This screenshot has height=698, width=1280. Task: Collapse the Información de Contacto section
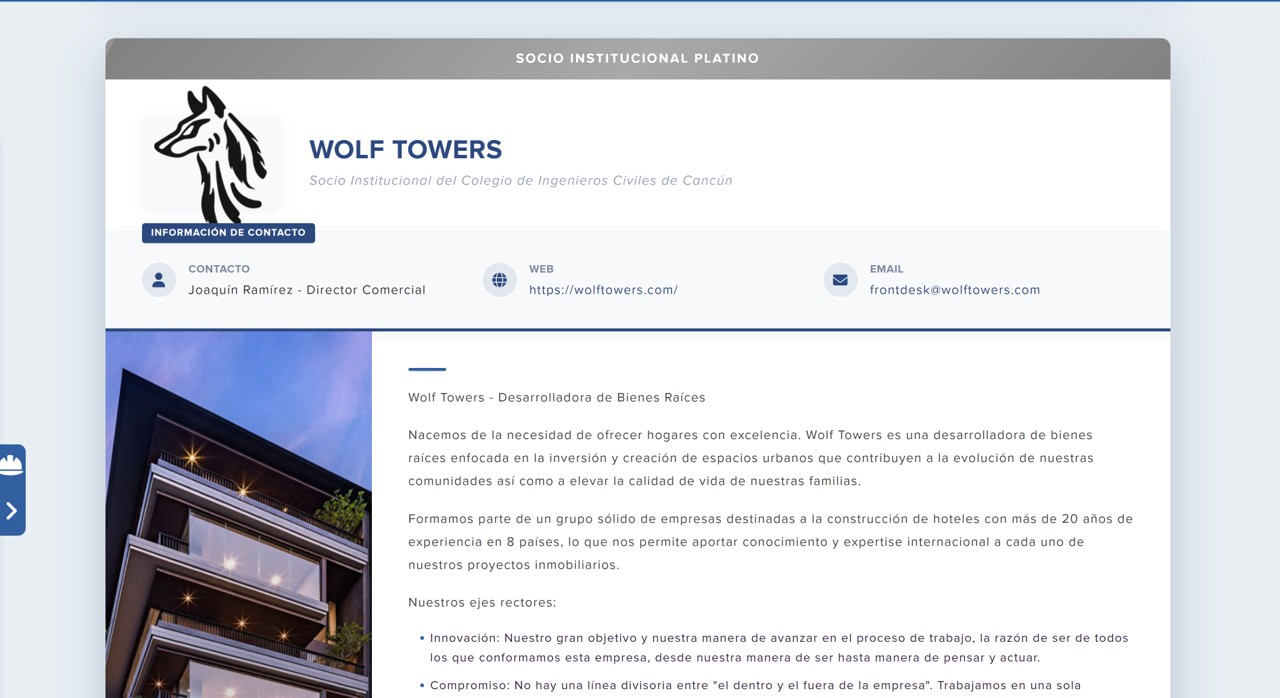click(228, 232)
